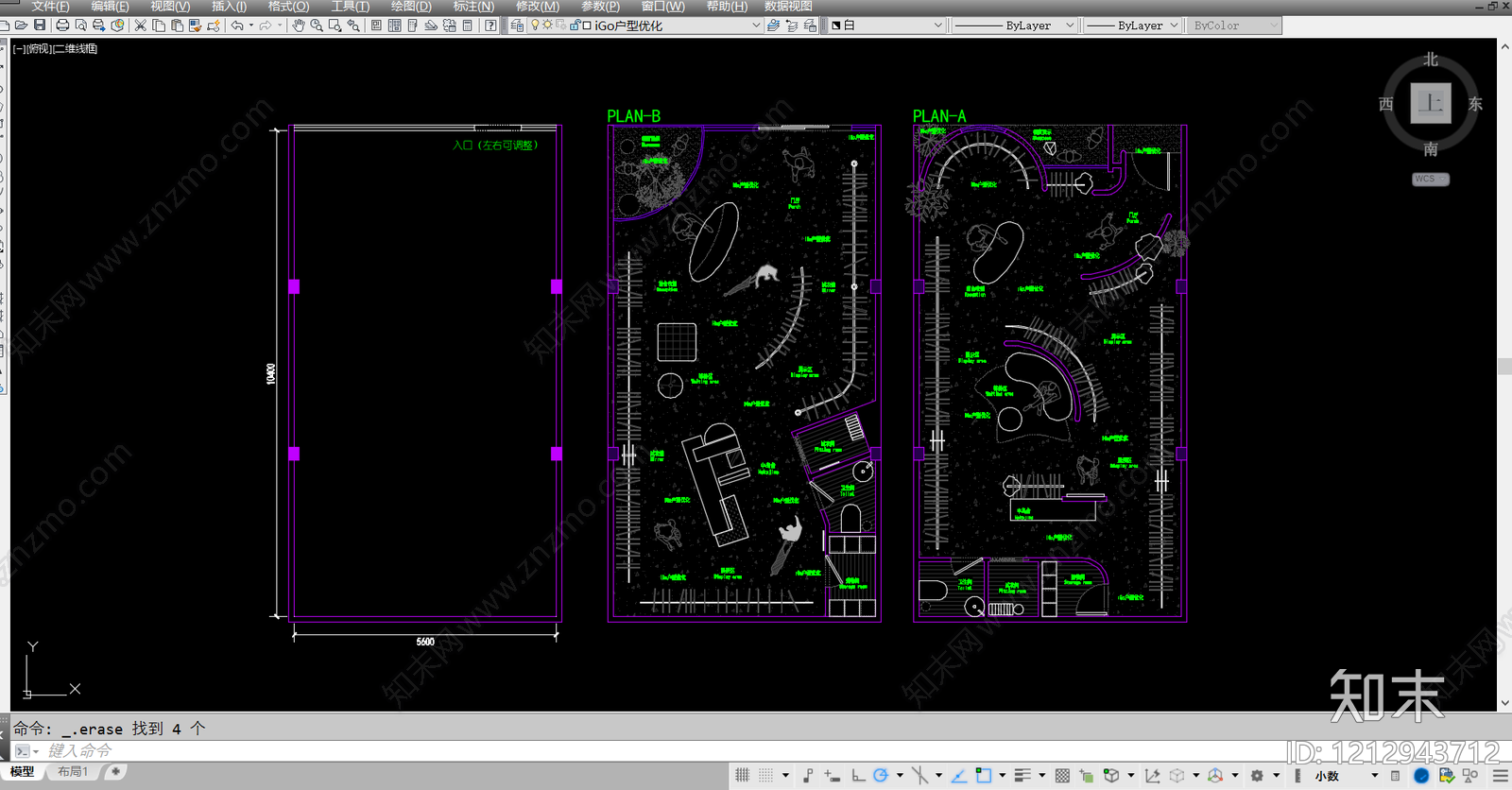This screenshot has width=1512, height=790.
Task: Click the 东 east label on ViewCube compass
Action: [x=1475, y=104]
